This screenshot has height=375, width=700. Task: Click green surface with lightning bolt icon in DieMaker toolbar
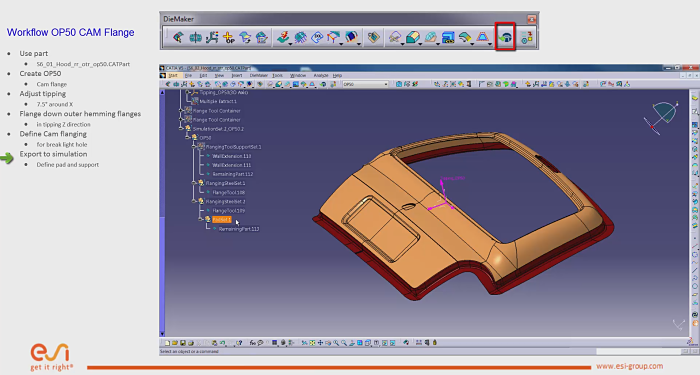282,37
